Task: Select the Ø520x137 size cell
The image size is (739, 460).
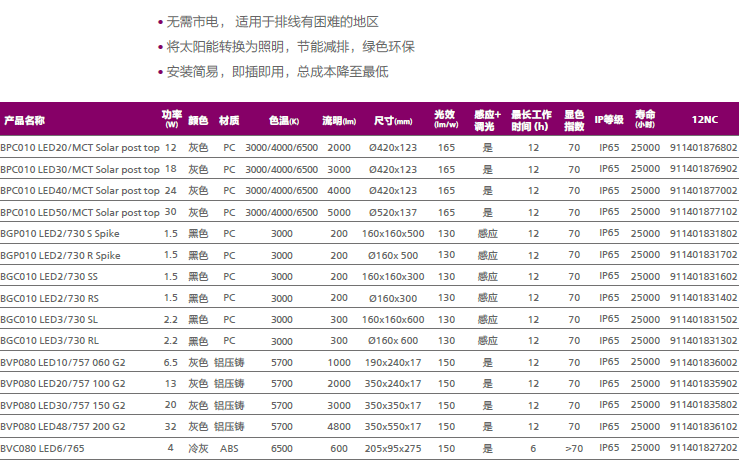Action: pos(393,212)
